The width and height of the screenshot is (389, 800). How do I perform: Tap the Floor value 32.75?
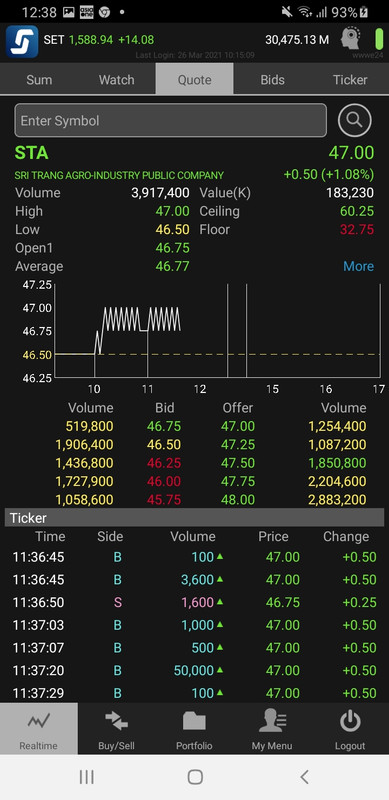point(357,230)
